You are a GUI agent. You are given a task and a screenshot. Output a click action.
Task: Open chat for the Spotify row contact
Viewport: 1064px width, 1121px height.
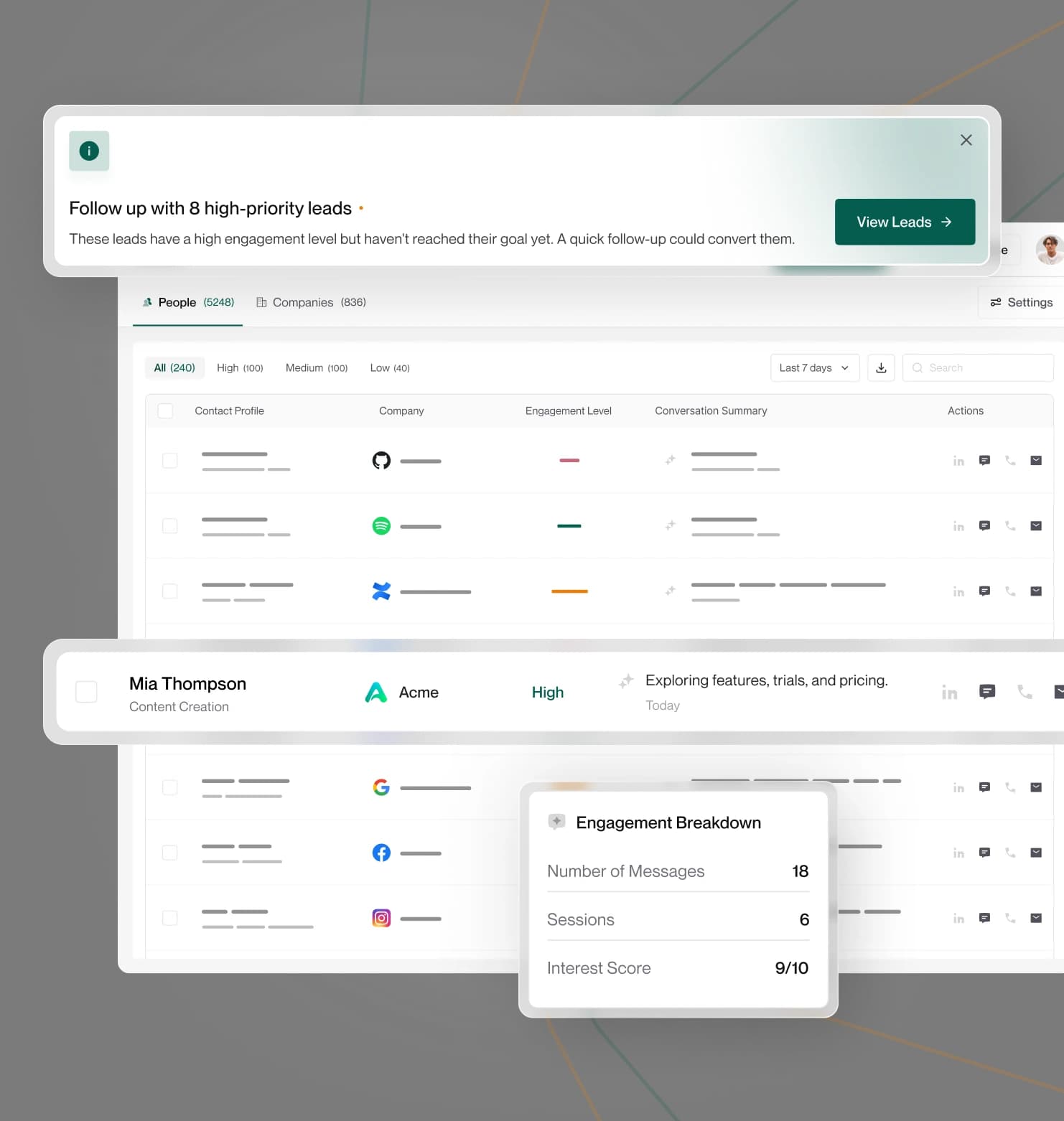click(984, 525)
